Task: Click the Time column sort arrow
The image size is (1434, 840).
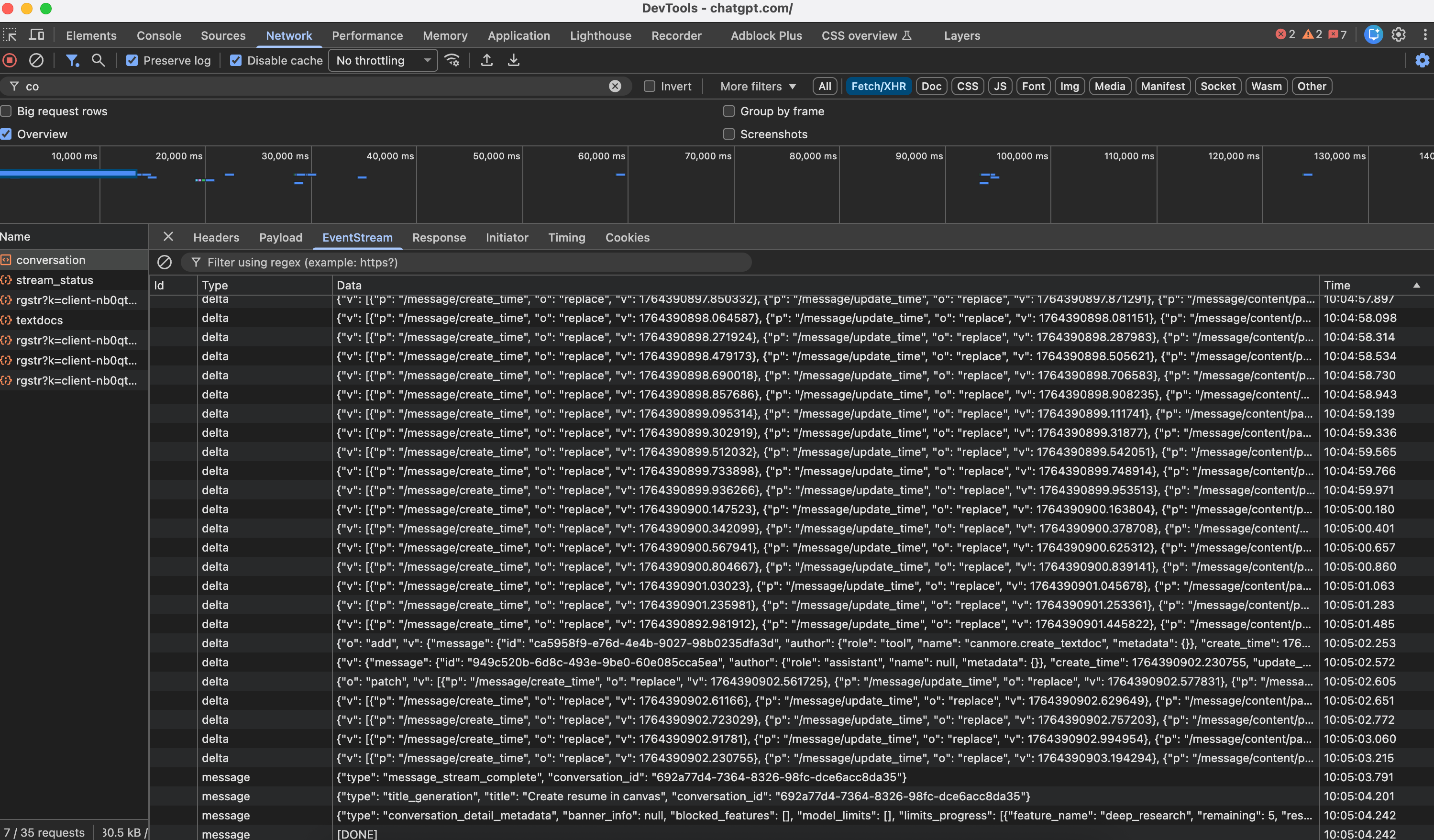Action: 1416,285
